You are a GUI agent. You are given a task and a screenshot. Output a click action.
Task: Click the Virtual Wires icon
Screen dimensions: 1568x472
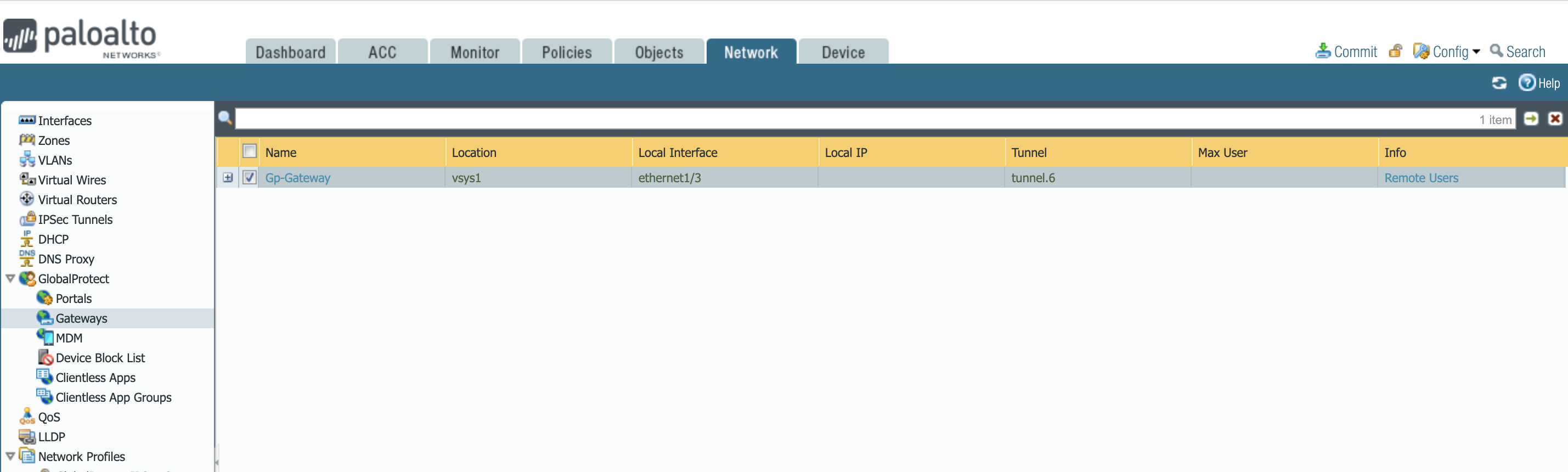point(27,179)
